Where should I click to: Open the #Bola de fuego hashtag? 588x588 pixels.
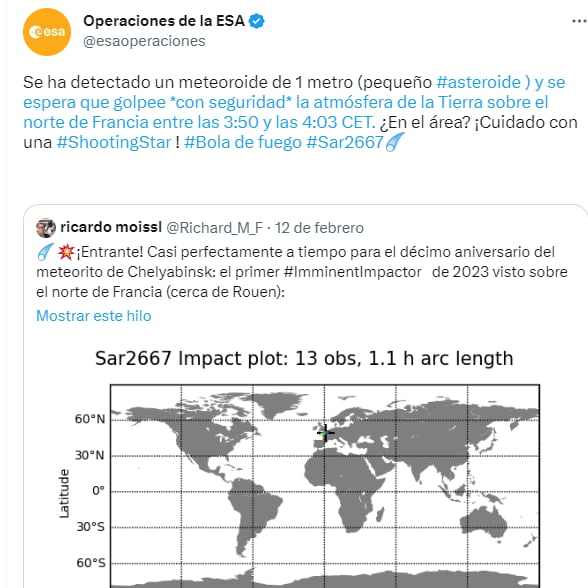point(243,142)
